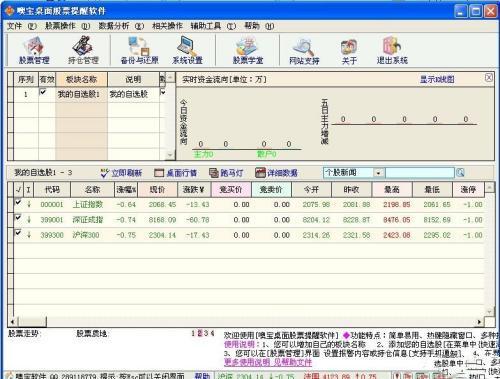Open the 关于 about icon

click(349, 51)
